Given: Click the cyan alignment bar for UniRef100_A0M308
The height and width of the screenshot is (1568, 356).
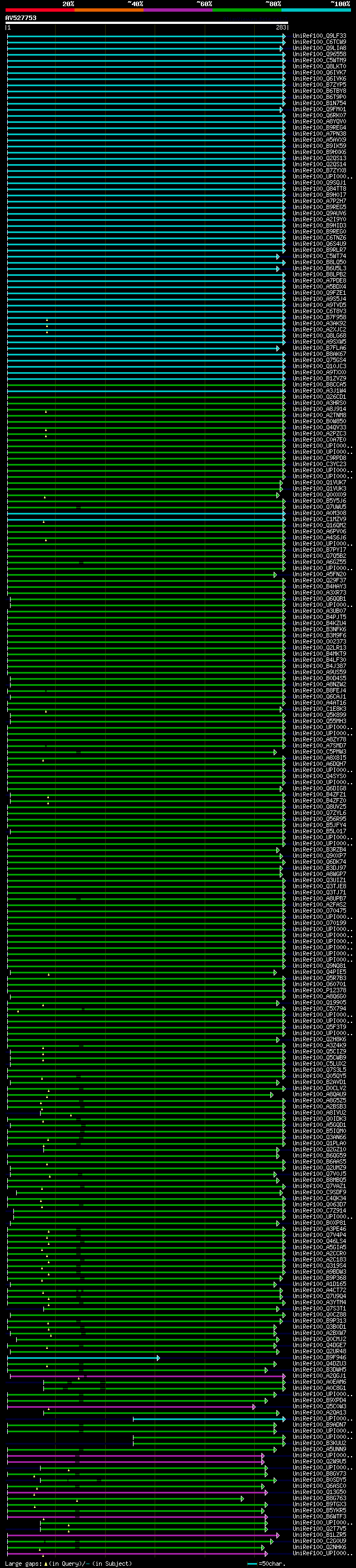Looking at the screenshot, I should [x=146, y=513].
